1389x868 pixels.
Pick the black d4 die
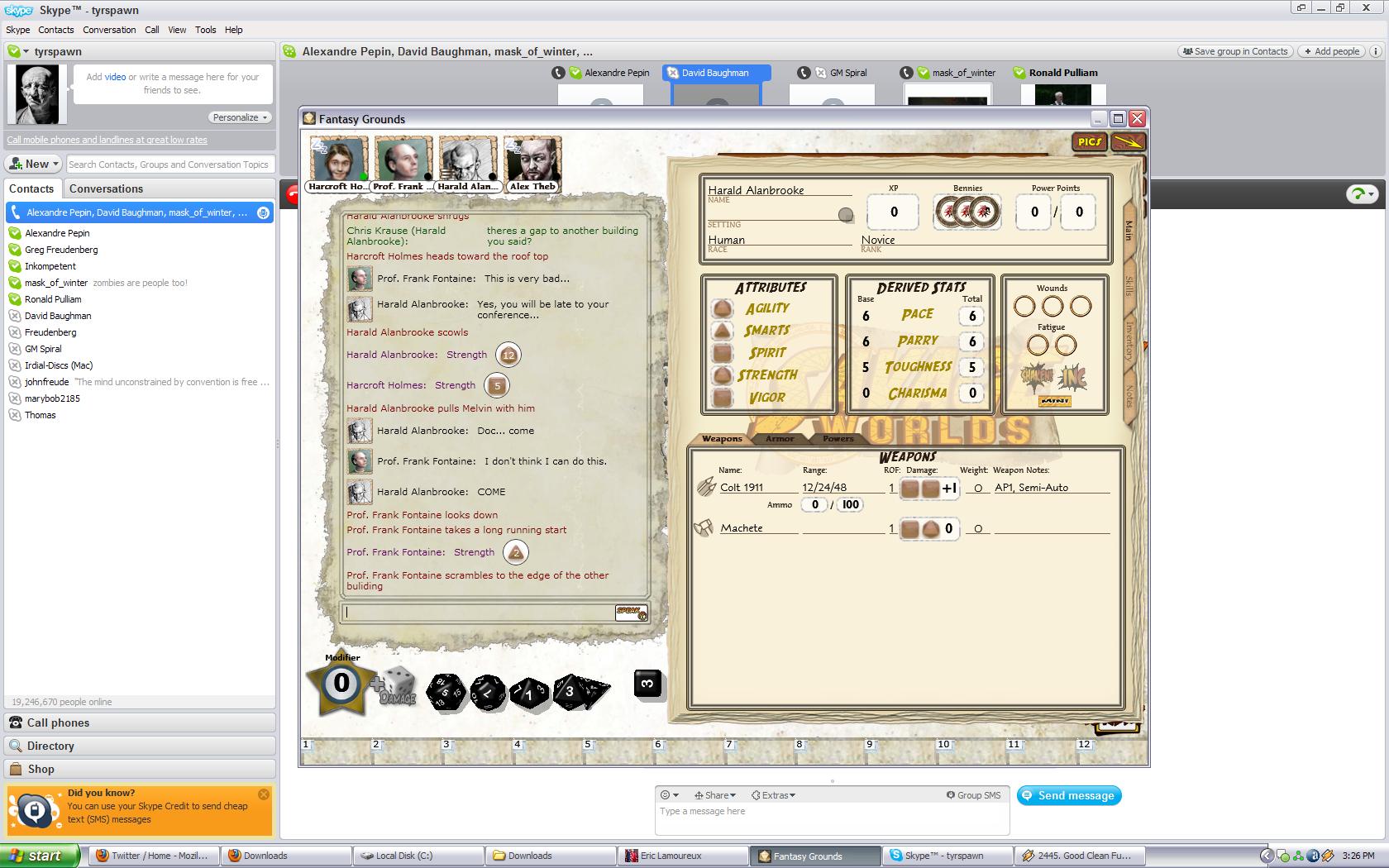[598, 691]
